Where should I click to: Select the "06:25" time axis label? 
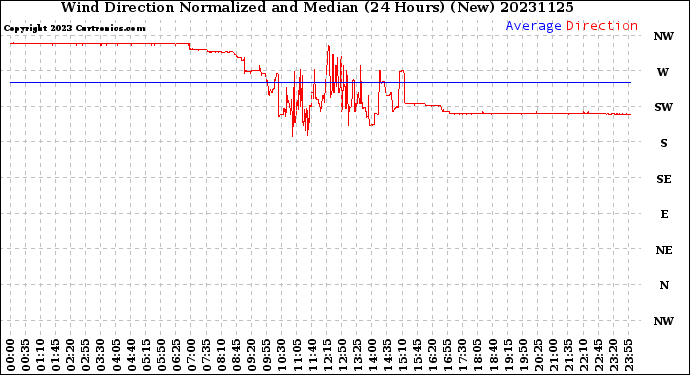[176, 355]
